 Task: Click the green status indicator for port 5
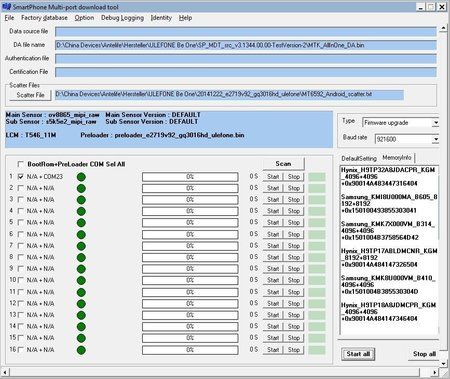(x=81, y=223)
